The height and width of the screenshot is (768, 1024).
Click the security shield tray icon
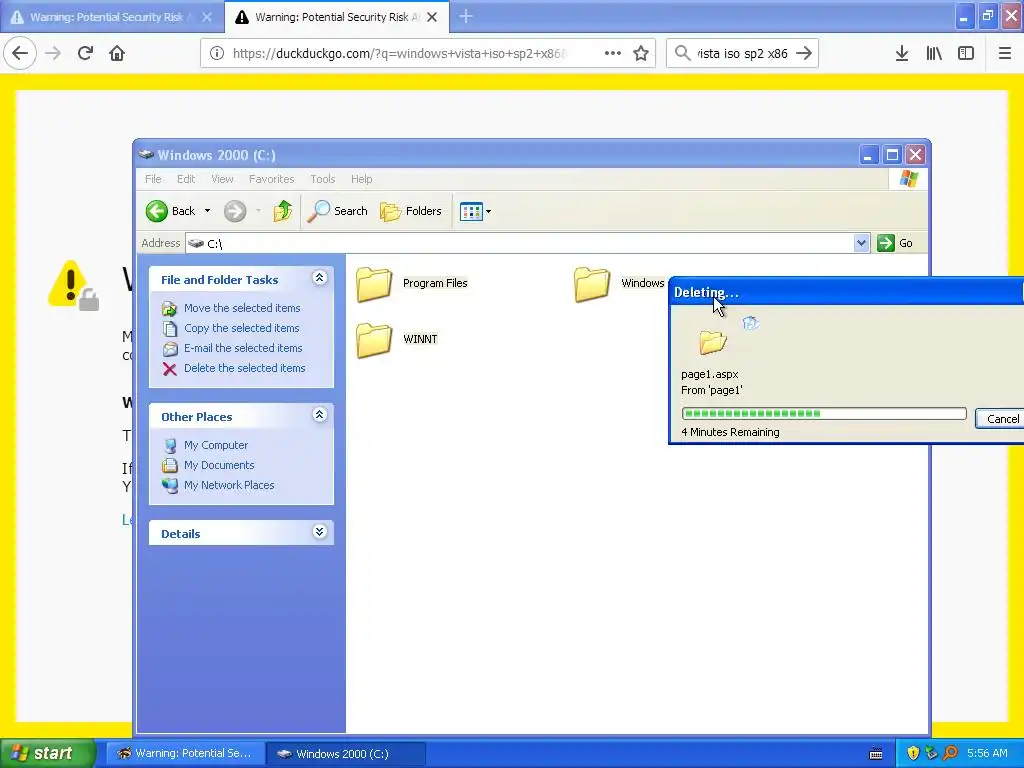click(x=913, y=753)
